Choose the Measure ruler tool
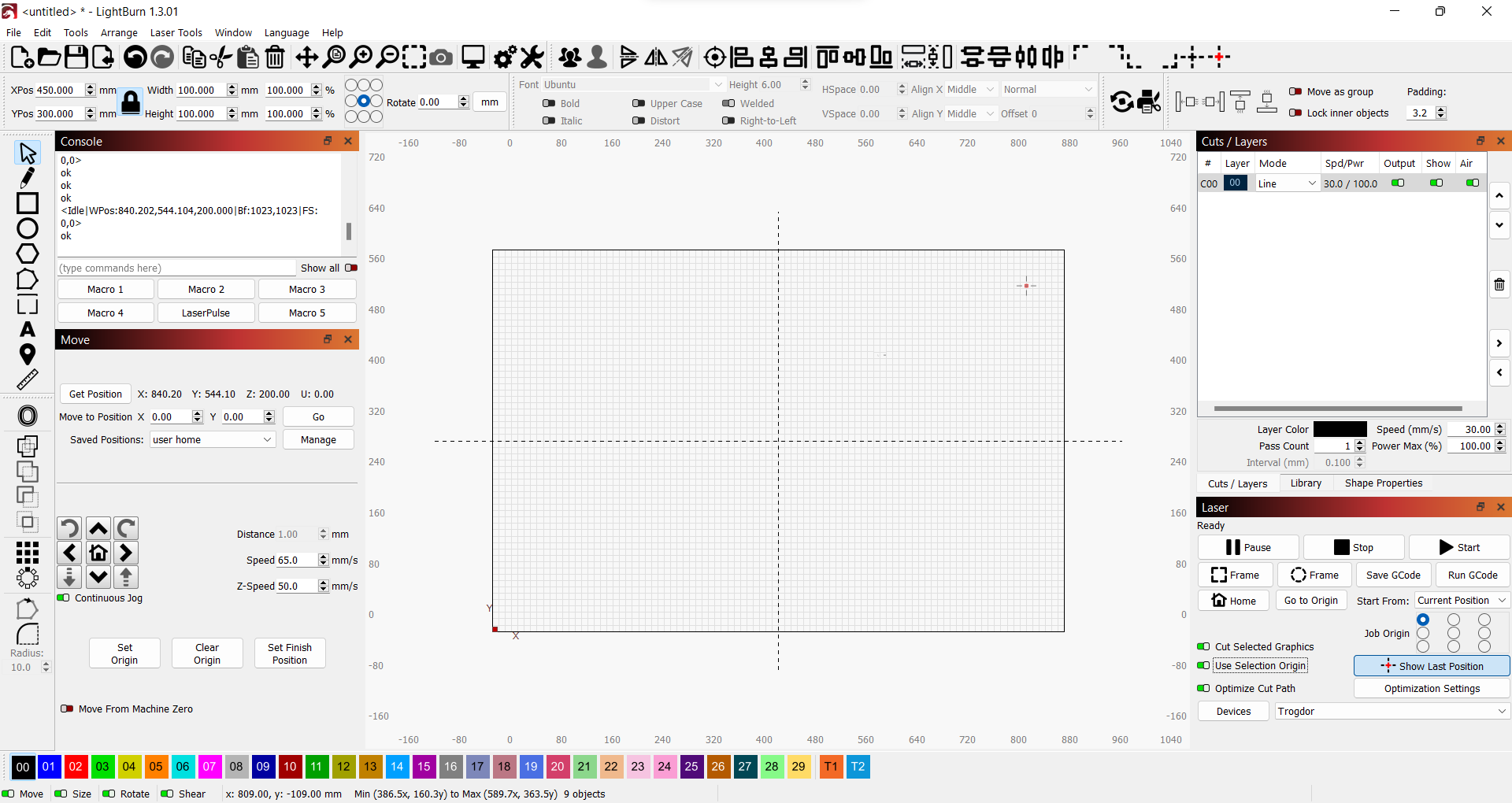 (28, 379)
